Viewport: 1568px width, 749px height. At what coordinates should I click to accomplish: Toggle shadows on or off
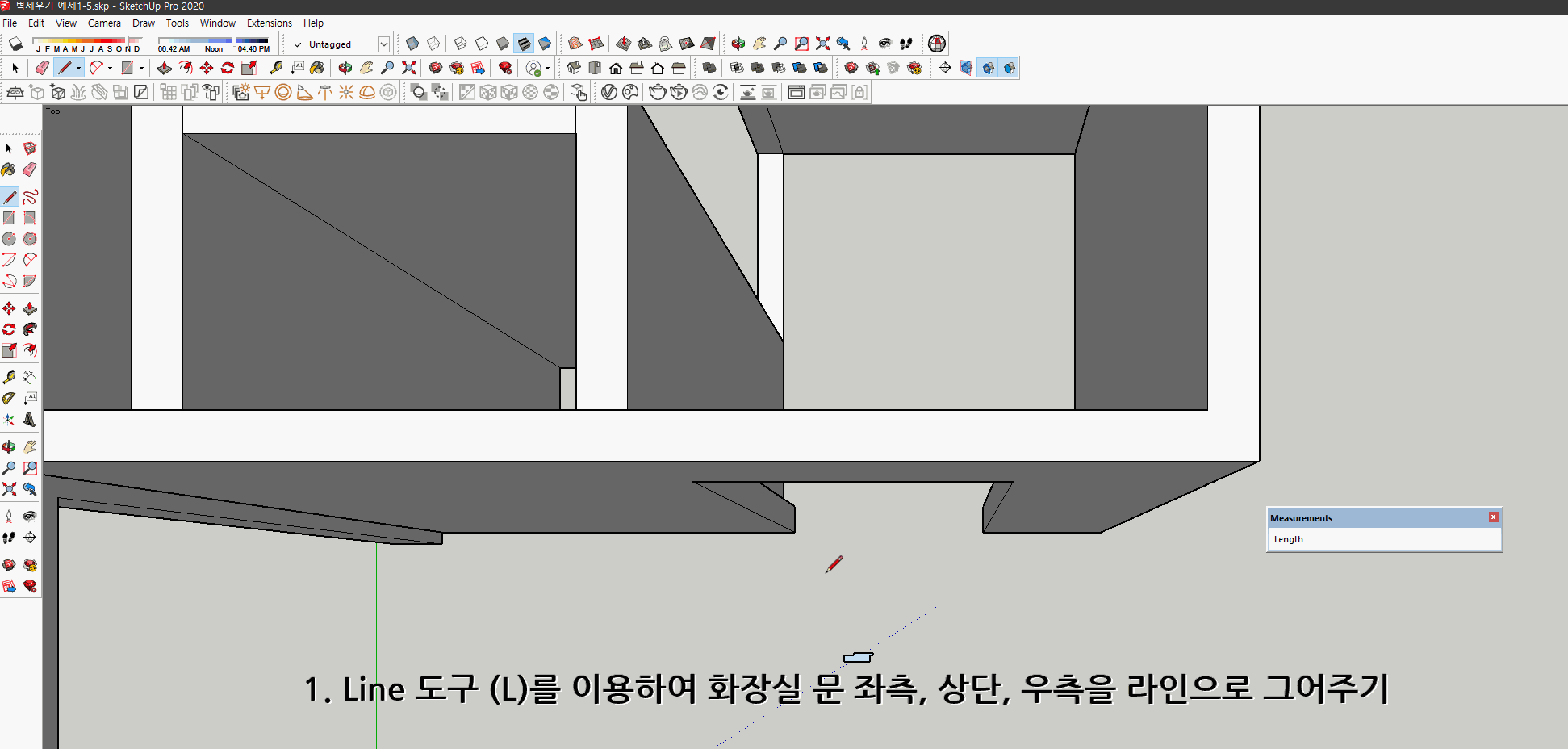coord(15,44)
